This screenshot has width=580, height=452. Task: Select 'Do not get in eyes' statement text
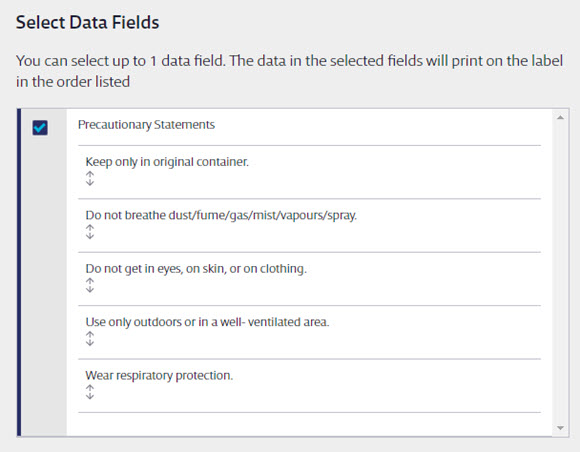point(196,269)
